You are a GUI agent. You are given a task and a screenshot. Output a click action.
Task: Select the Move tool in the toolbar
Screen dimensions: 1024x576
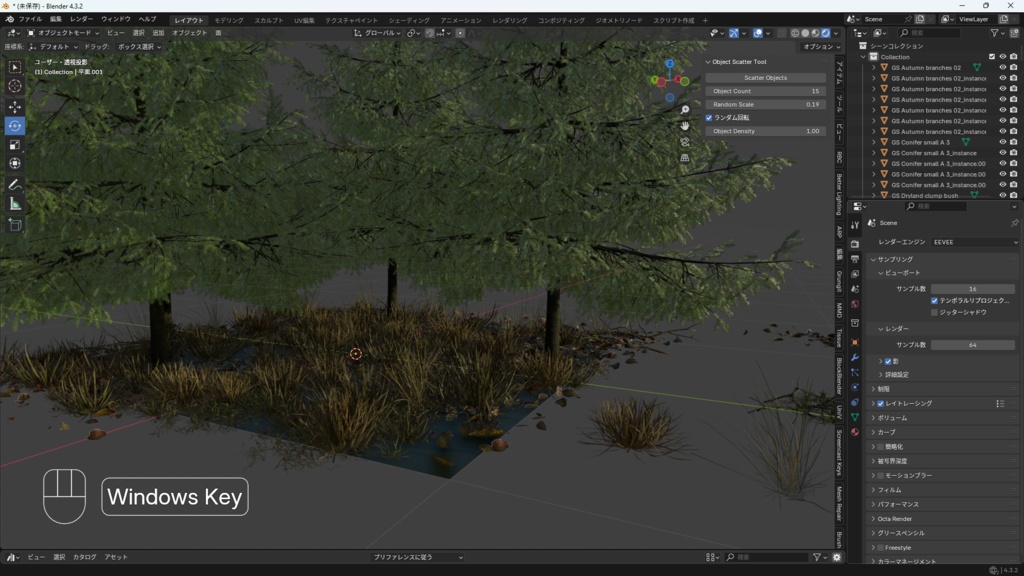[14, 105]
